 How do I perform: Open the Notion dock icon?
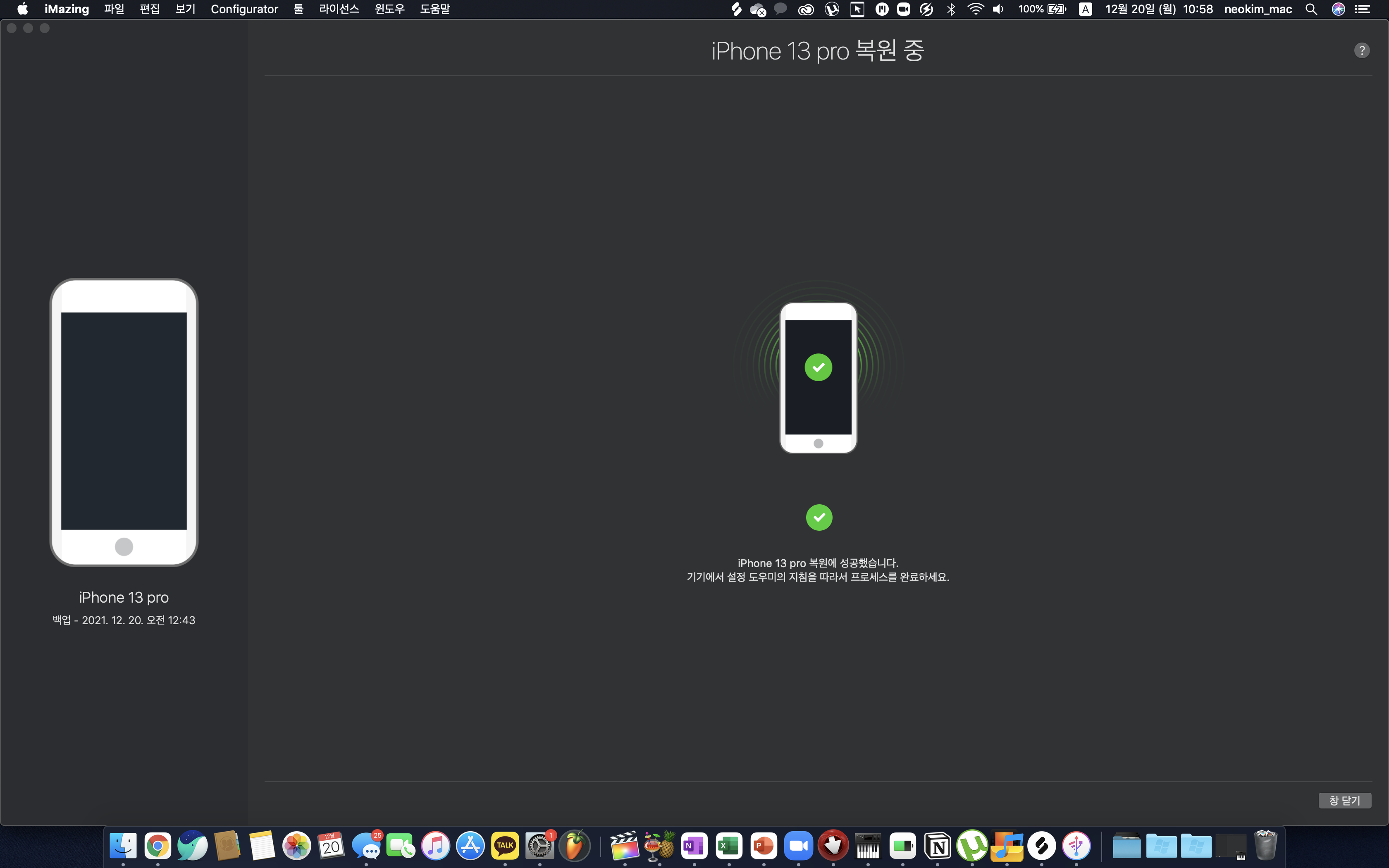pyautogui.click(x=937, y=846)
